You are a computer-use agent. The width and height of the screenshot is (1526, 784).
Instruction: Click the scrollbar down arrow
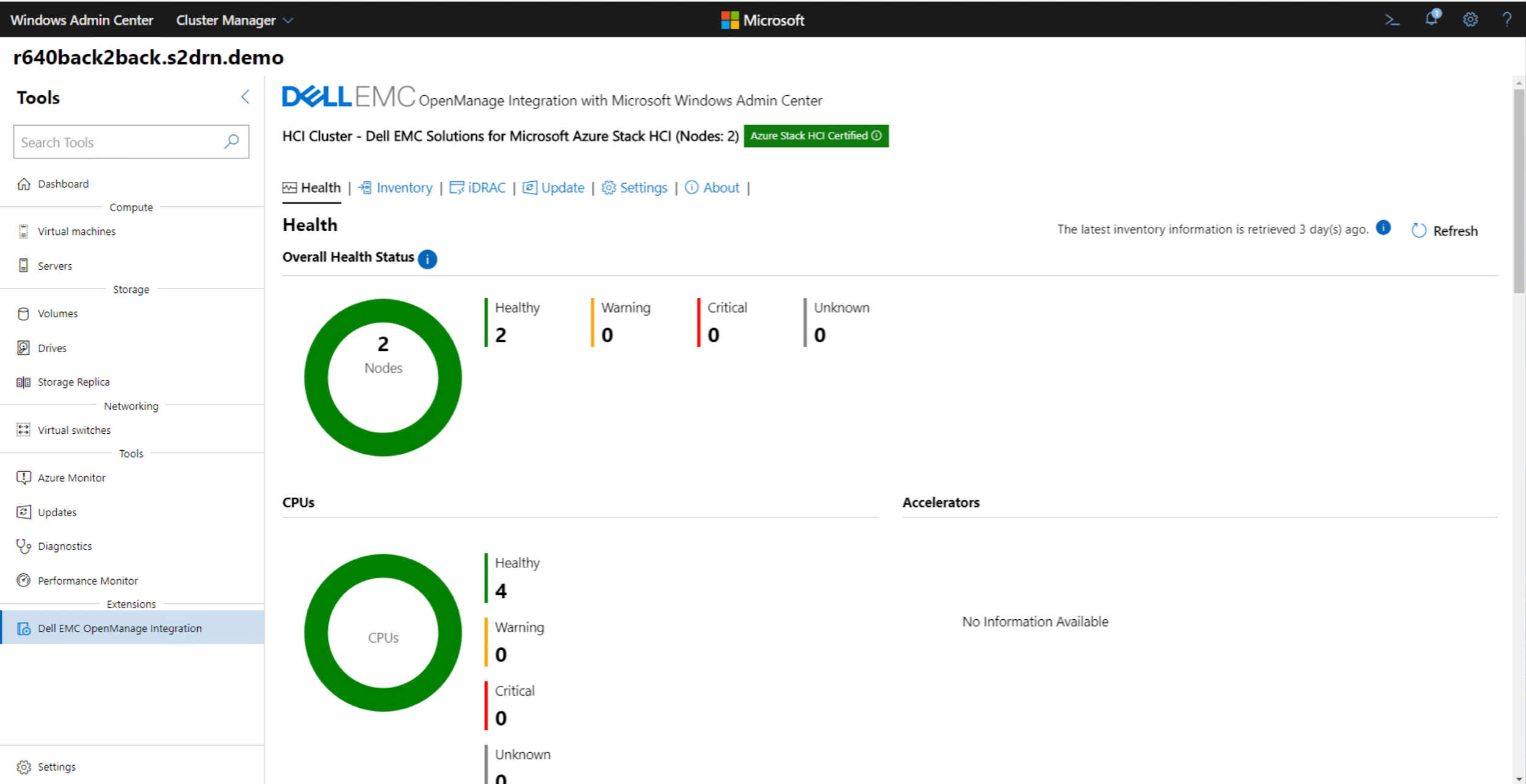tap(1519, 779)
